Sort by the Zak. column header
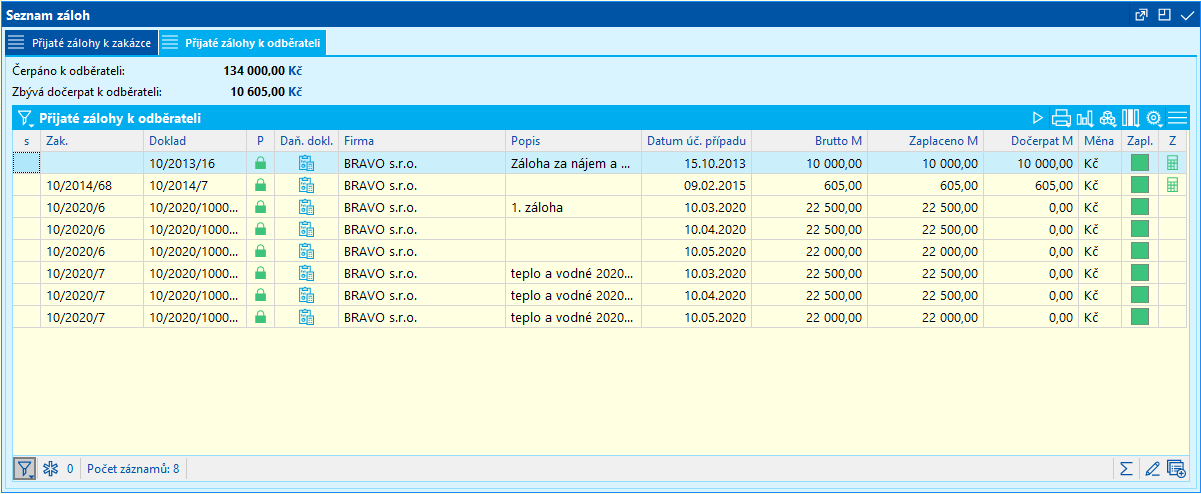This screenshot has height=494, width=1201. (92, 141)
